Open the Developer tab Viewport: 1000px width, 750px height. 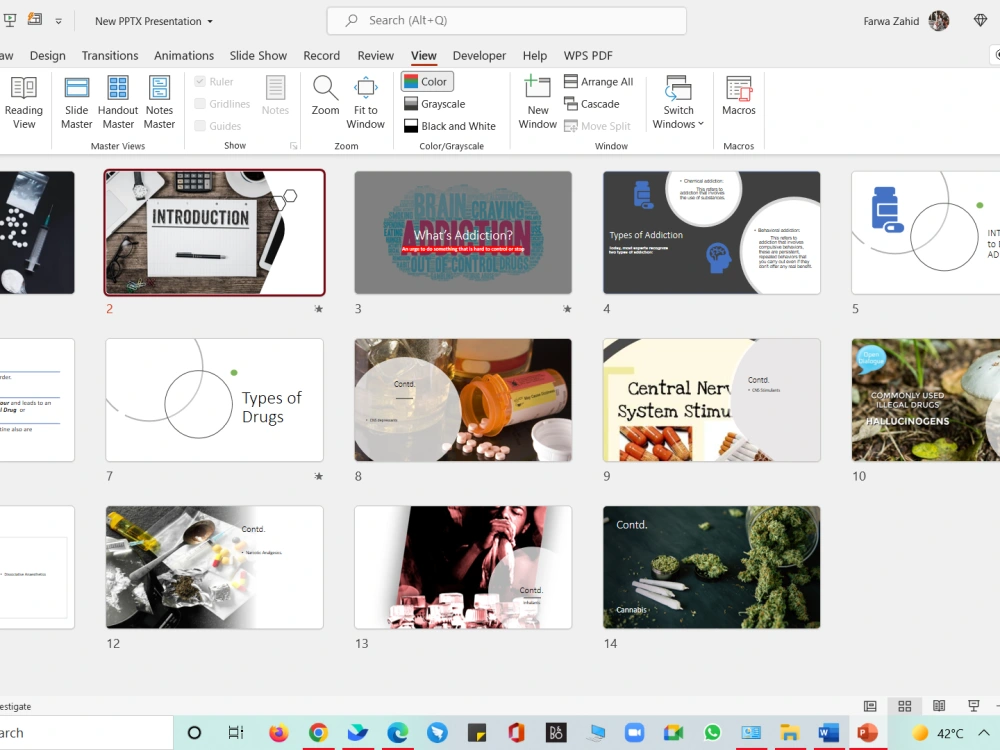[x=479, y=55]
